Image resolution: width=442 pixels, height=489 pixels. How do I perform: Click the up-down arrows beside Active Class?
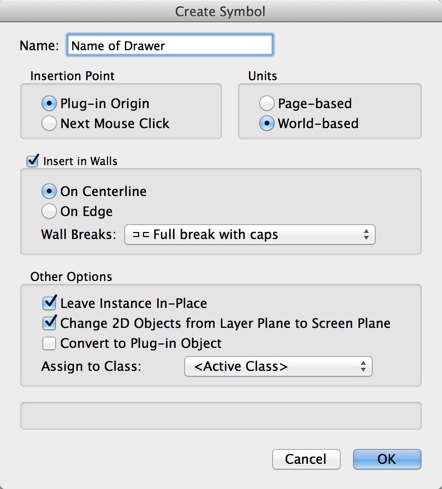click(363, 366)
